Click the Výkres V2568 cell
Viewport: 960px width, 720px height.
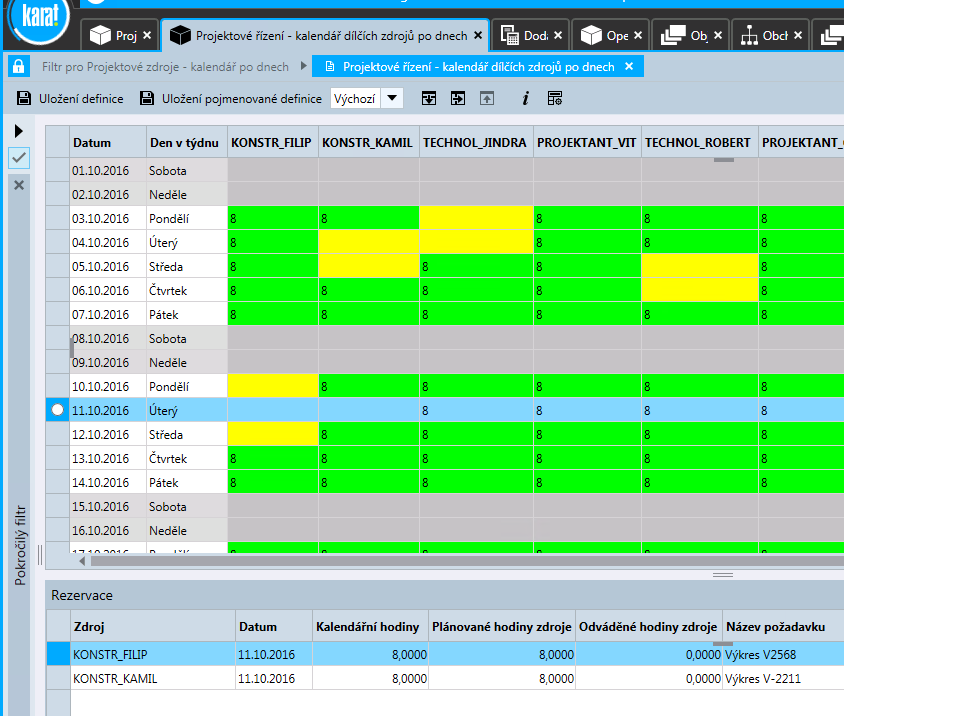(x=783, y=654)
